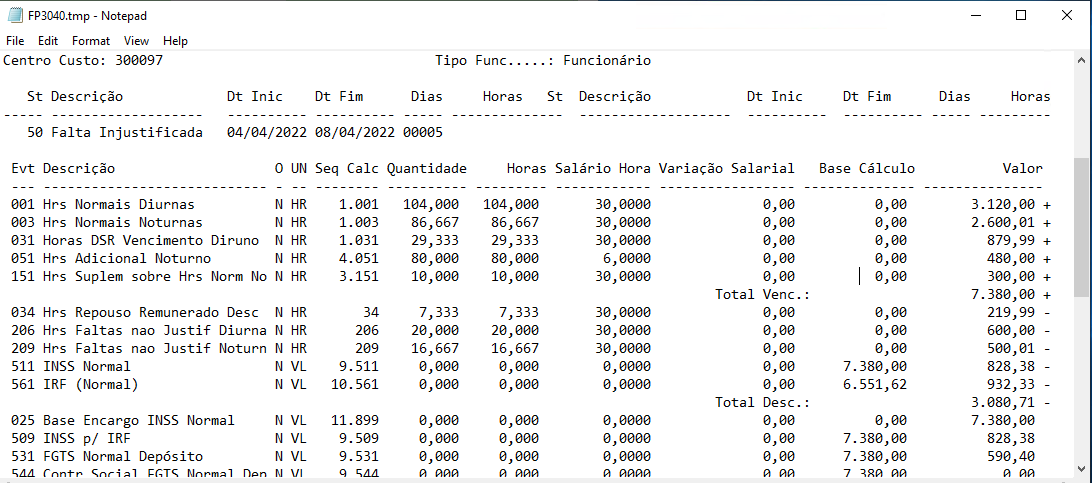
Task: Click value '600,00'
Action: [x=1011, y=331]
